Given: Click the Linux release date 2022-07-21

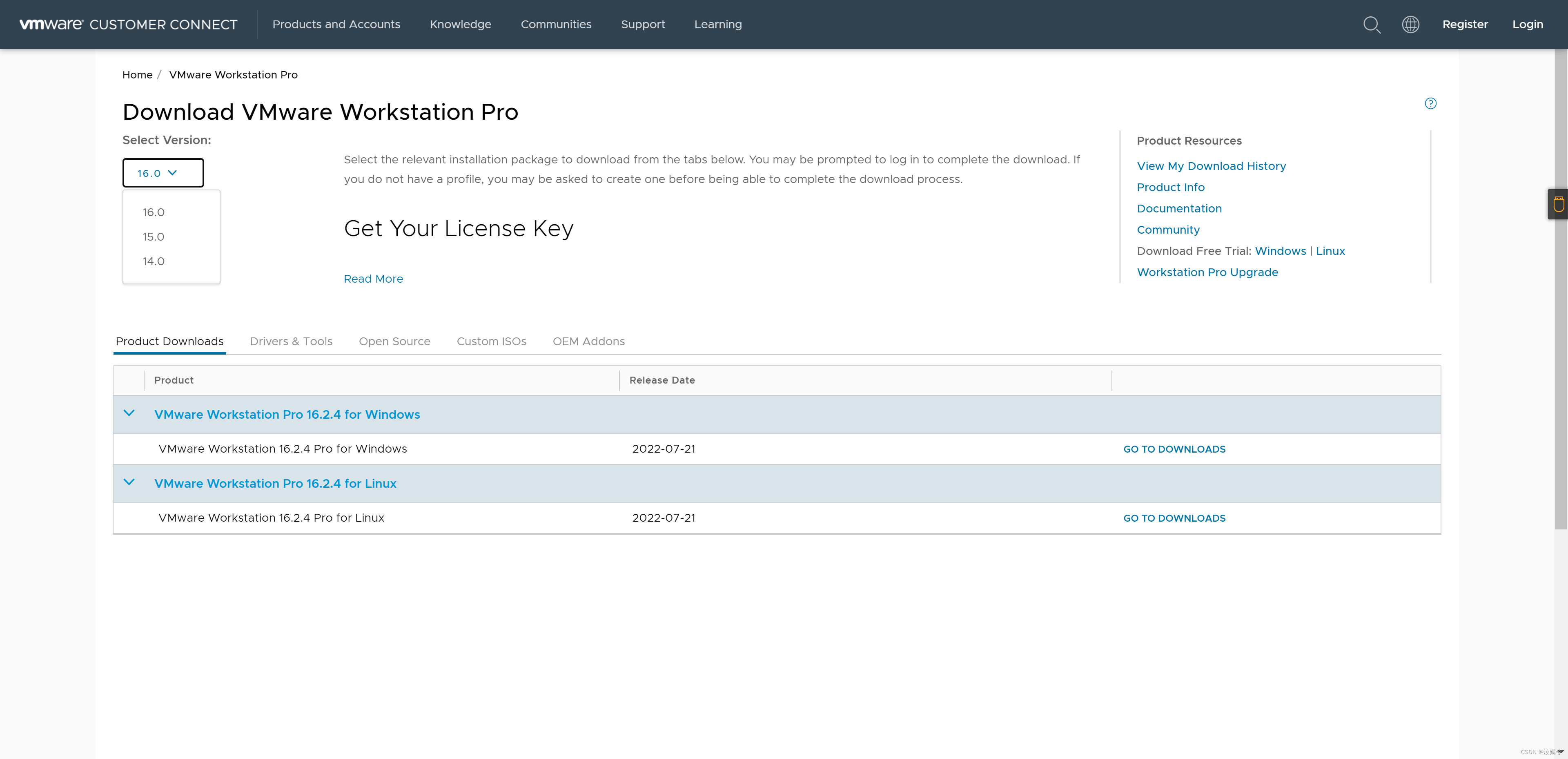Looking at the screenshot, I should [664, 518].
